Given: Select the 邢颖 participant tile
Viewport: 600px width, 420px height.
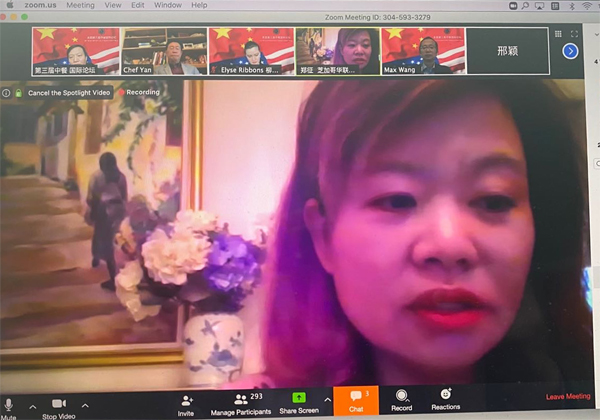Looking at the screenshot, I should 507,51.
